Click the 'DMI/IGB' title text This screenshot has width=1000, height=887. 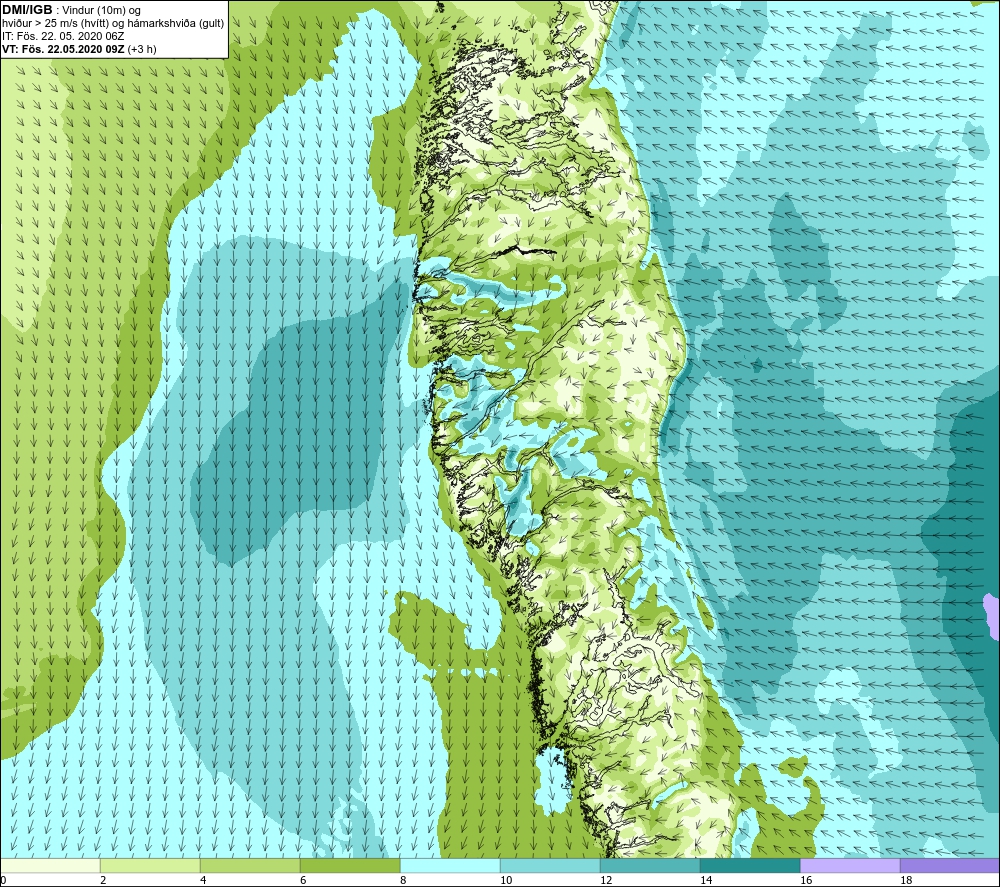(x=27, y=10)
